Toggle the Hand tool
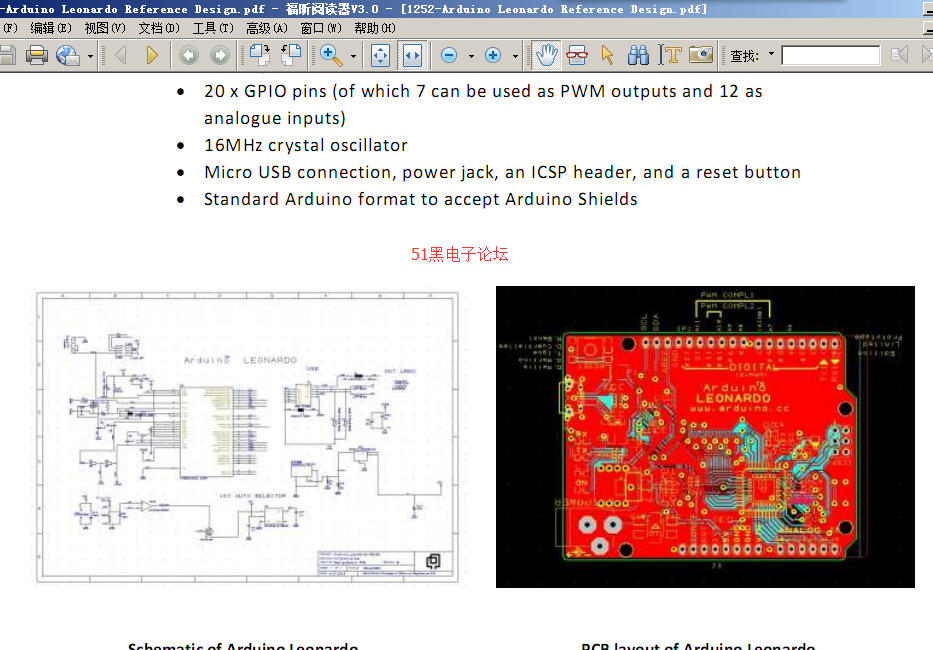Image resolution: width=933 pixels, height=650 pixels. coord(546,55)
